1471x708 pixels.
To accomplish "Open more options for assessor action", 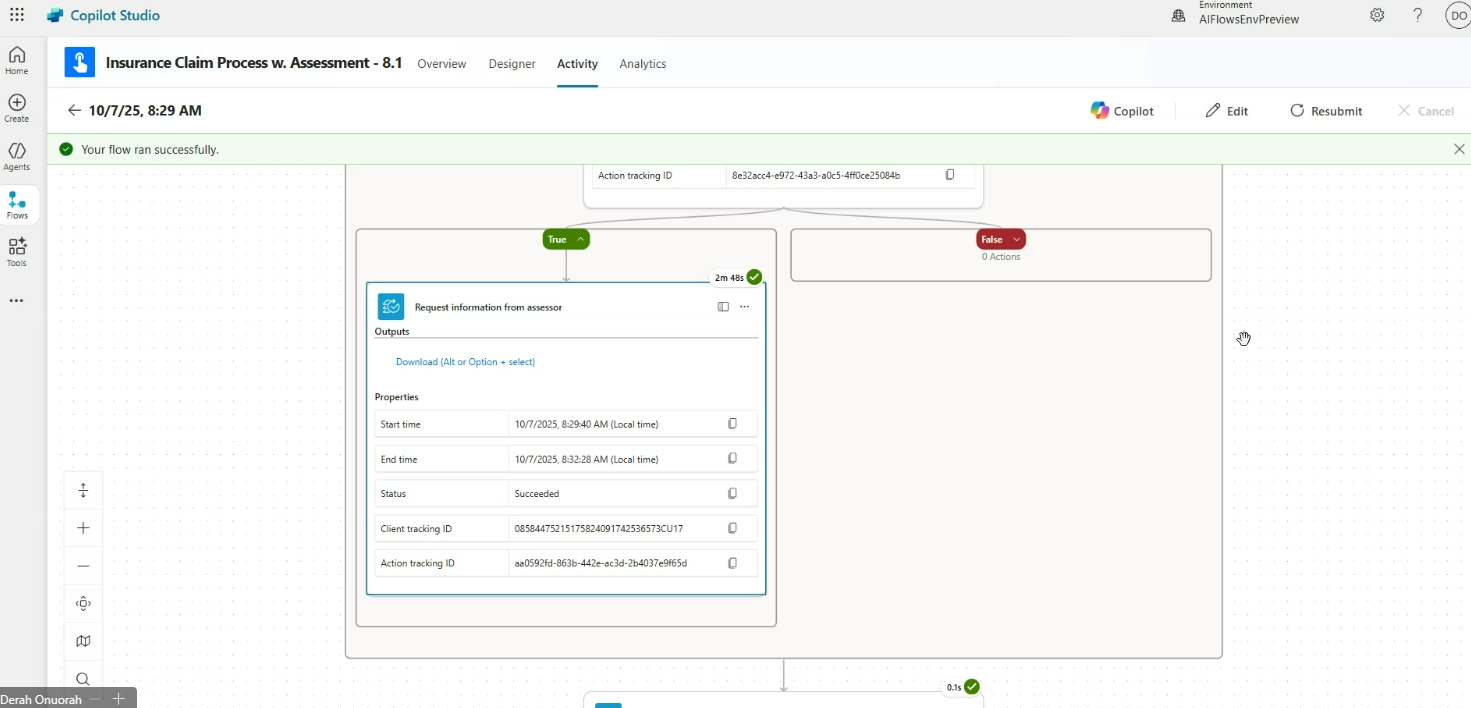I will click(x=744, y=307).
